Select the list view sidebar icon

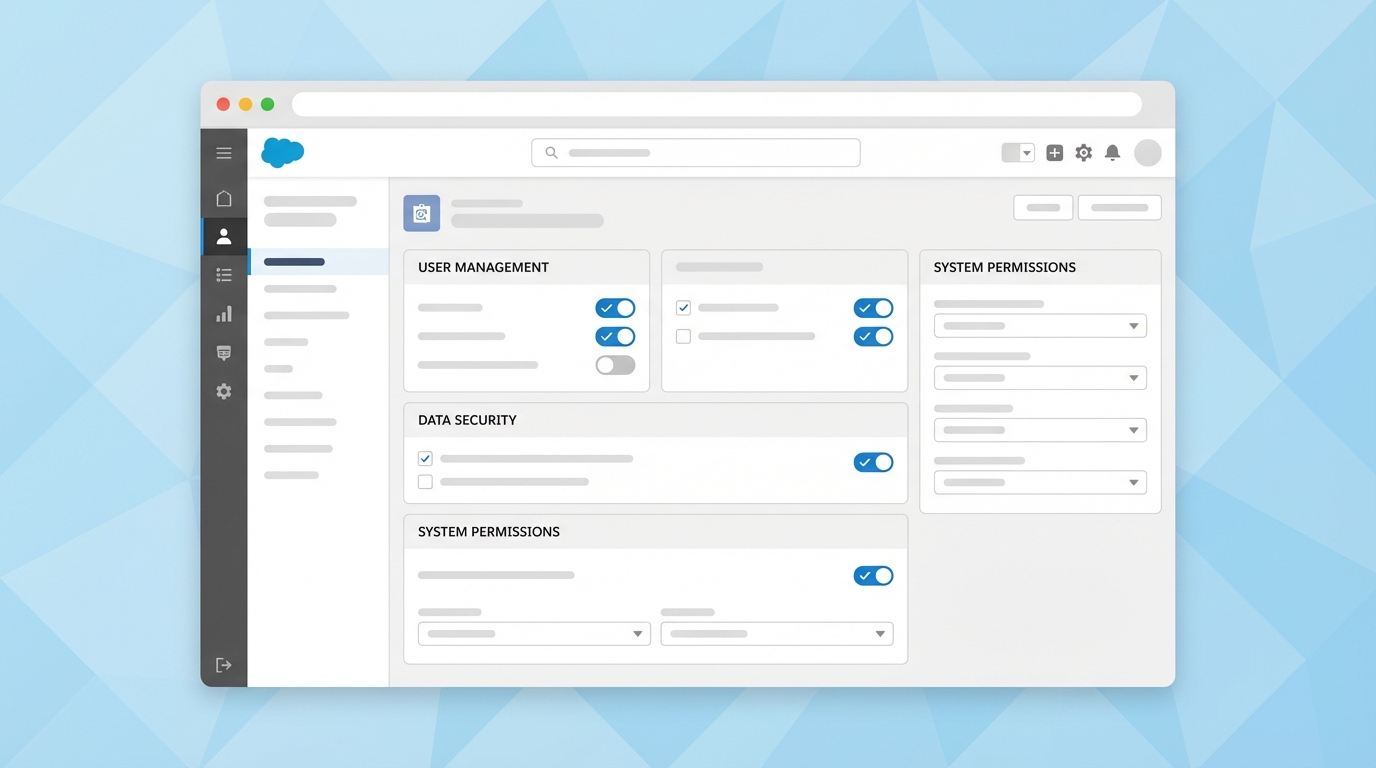pos(224,274)
